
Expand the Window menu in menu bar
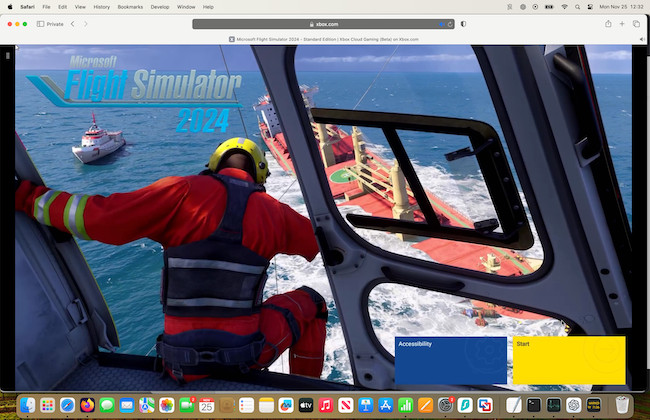pyautogui.click(x=186, y=6)
